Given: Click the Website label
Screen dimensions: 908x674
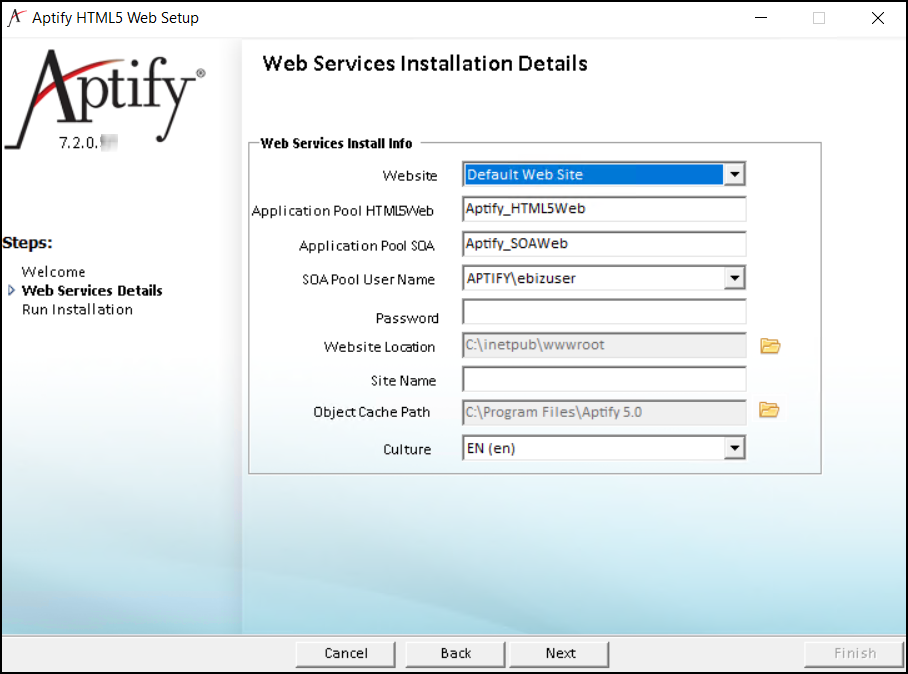Looking at the screenshot, I should coord(409,175).
